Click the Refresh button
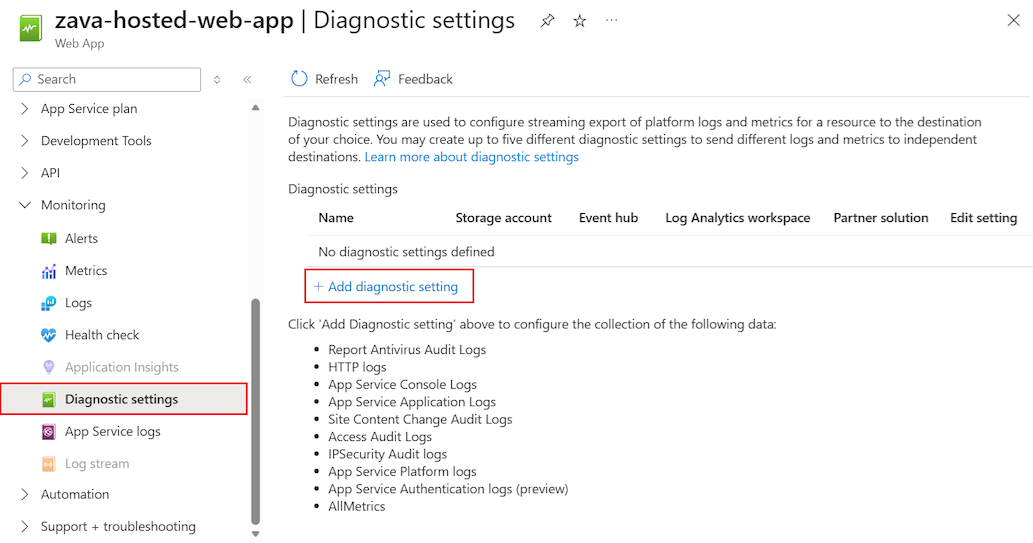This screenshot has height=543, width=1033. [x=324, y=79]
